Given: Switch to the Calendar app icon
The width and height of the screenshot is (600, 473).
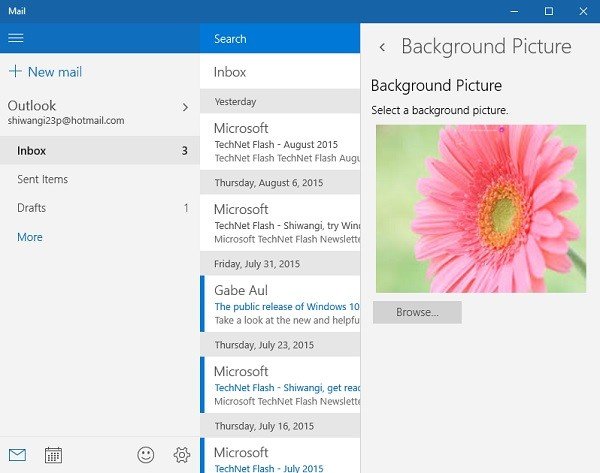Looking at the screenshot, I should pos(54,455).
